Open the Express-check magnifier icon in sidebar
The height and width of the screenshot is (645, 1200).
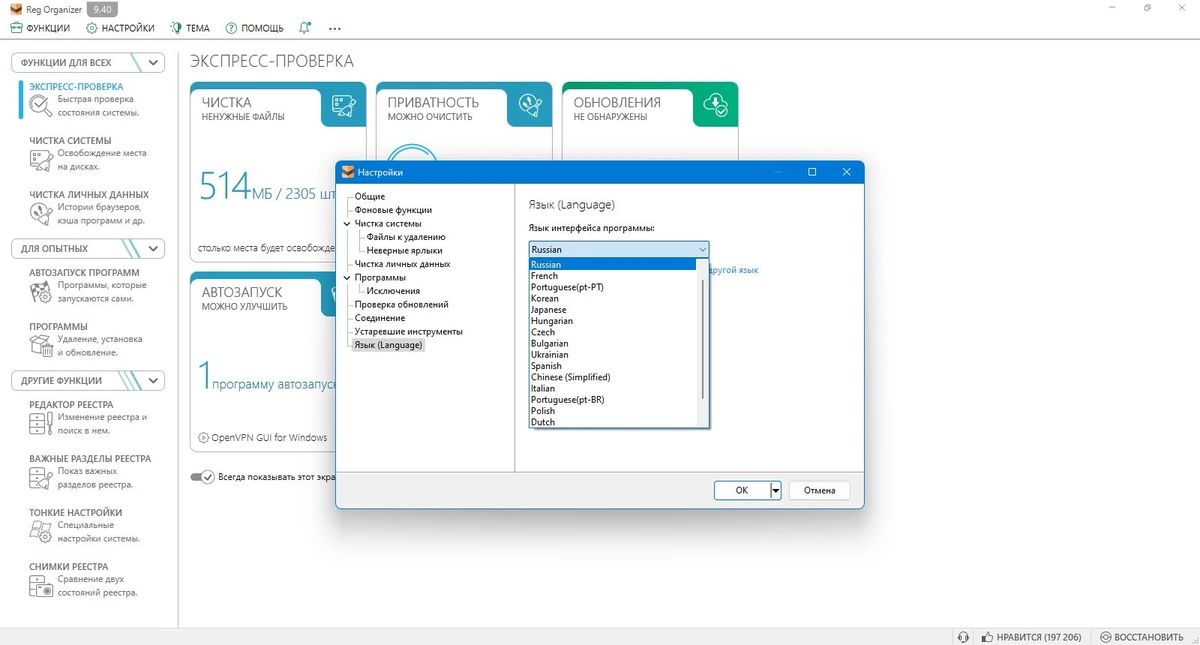41,105
